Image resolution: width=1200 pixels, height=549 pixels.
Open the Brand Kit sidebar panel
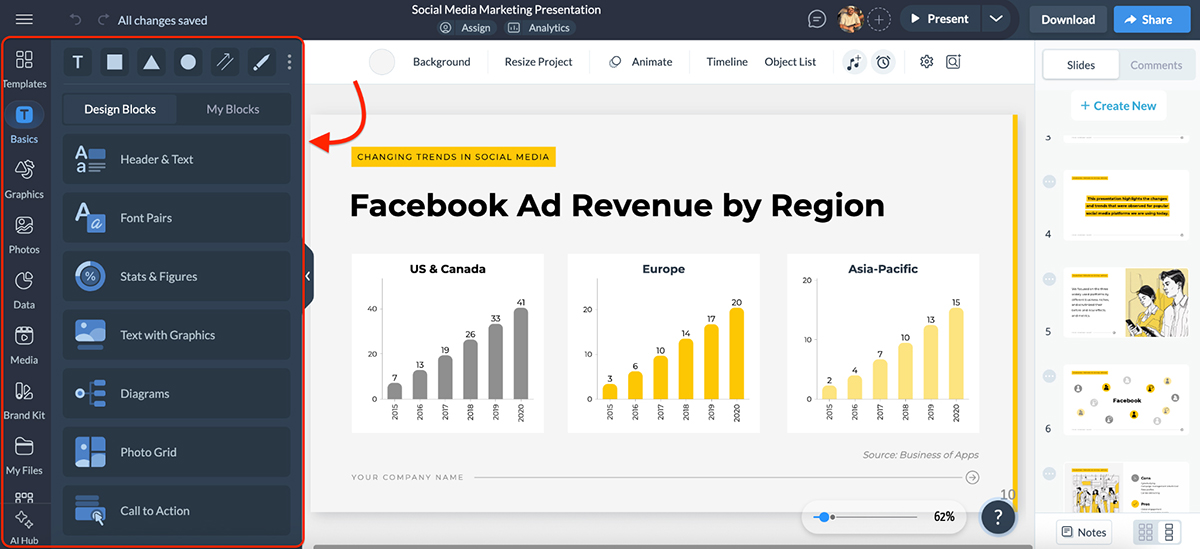coord(24,399)
